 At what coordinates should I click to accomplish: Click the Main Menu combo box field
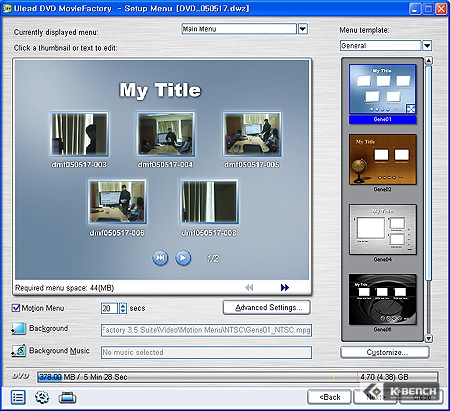point(239,29)
